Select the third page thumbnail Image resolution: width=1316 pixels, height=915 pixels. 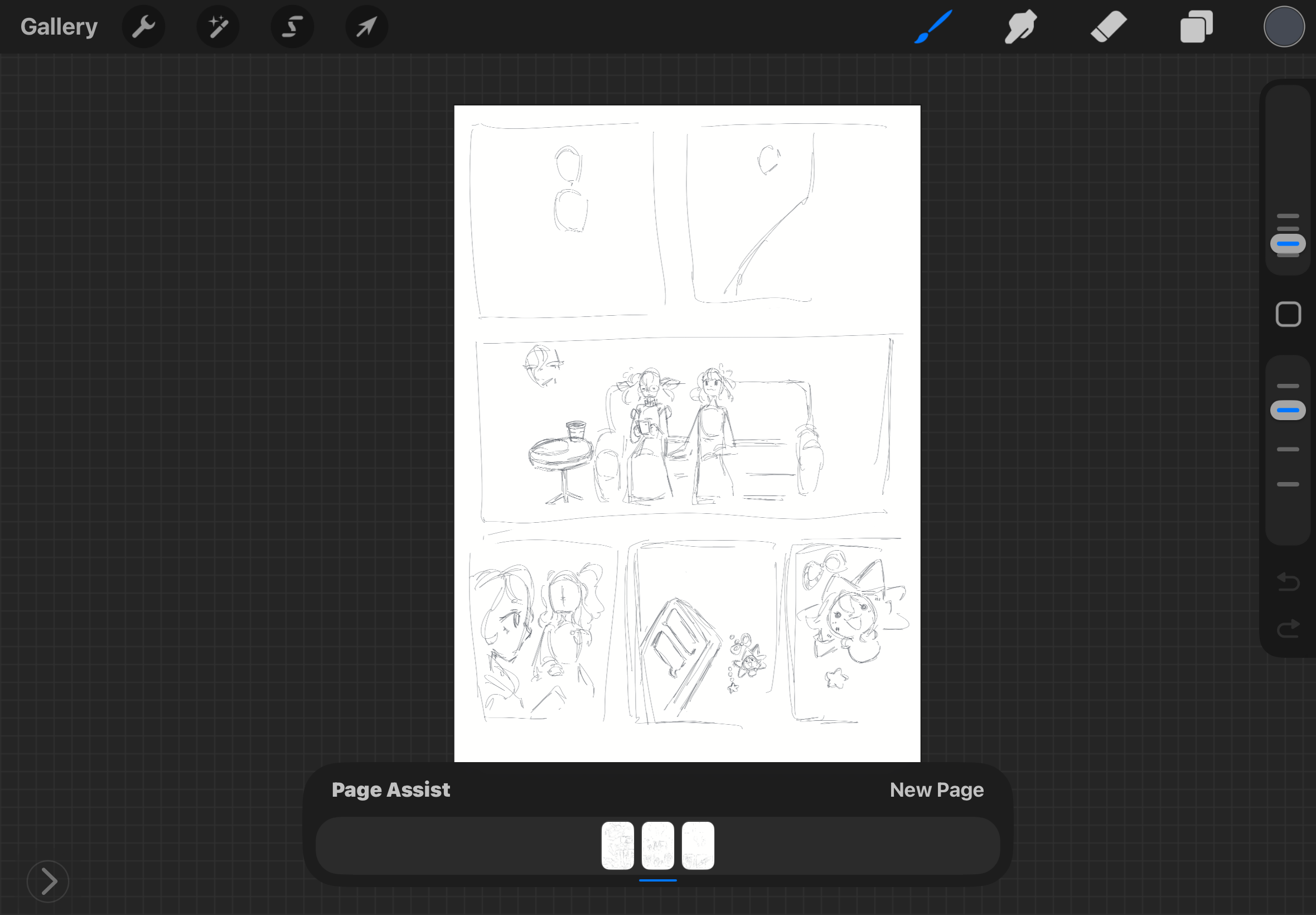tap(698, 846)
